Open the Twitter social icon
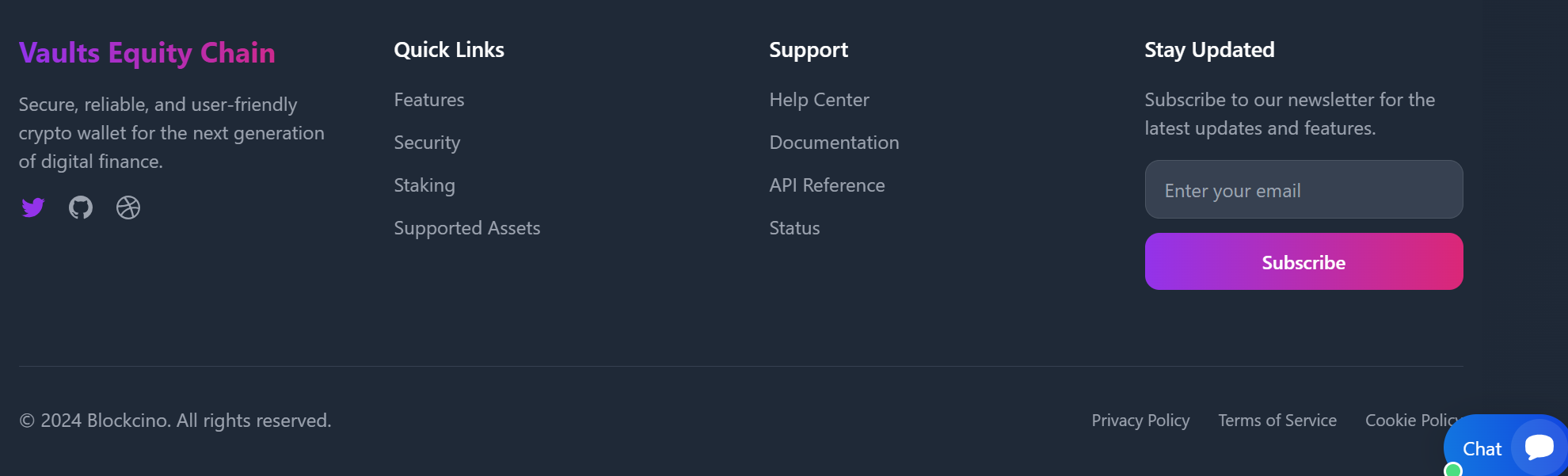This screenshot has height=476, width=1568. (x=33, y=208)
